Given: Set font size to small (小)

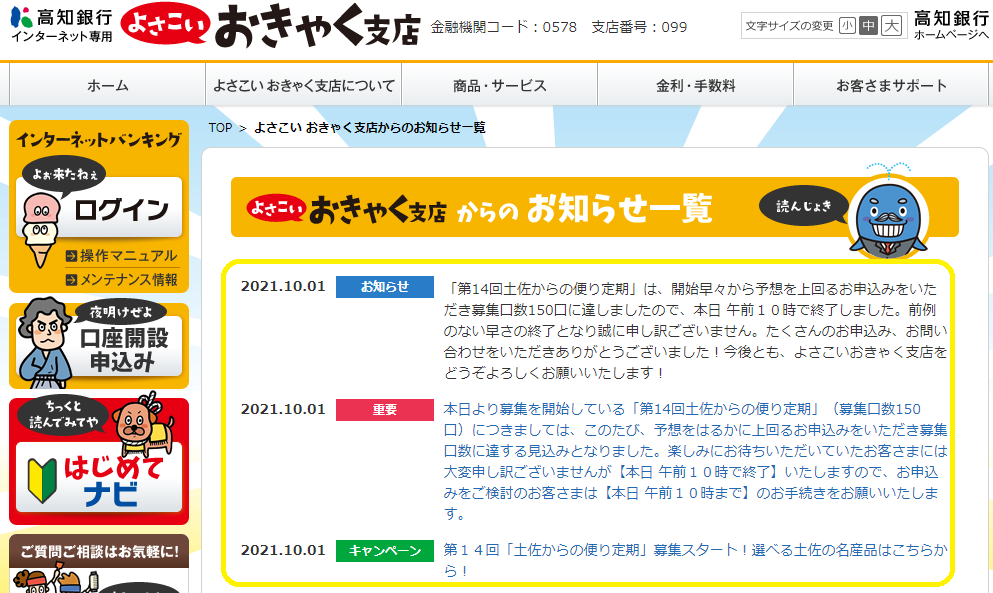Looking at the screenshot, I should [847, 26].
